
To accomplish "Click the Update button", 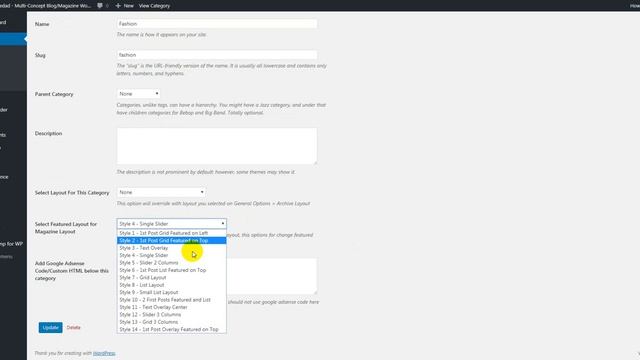I will point(51,327).
